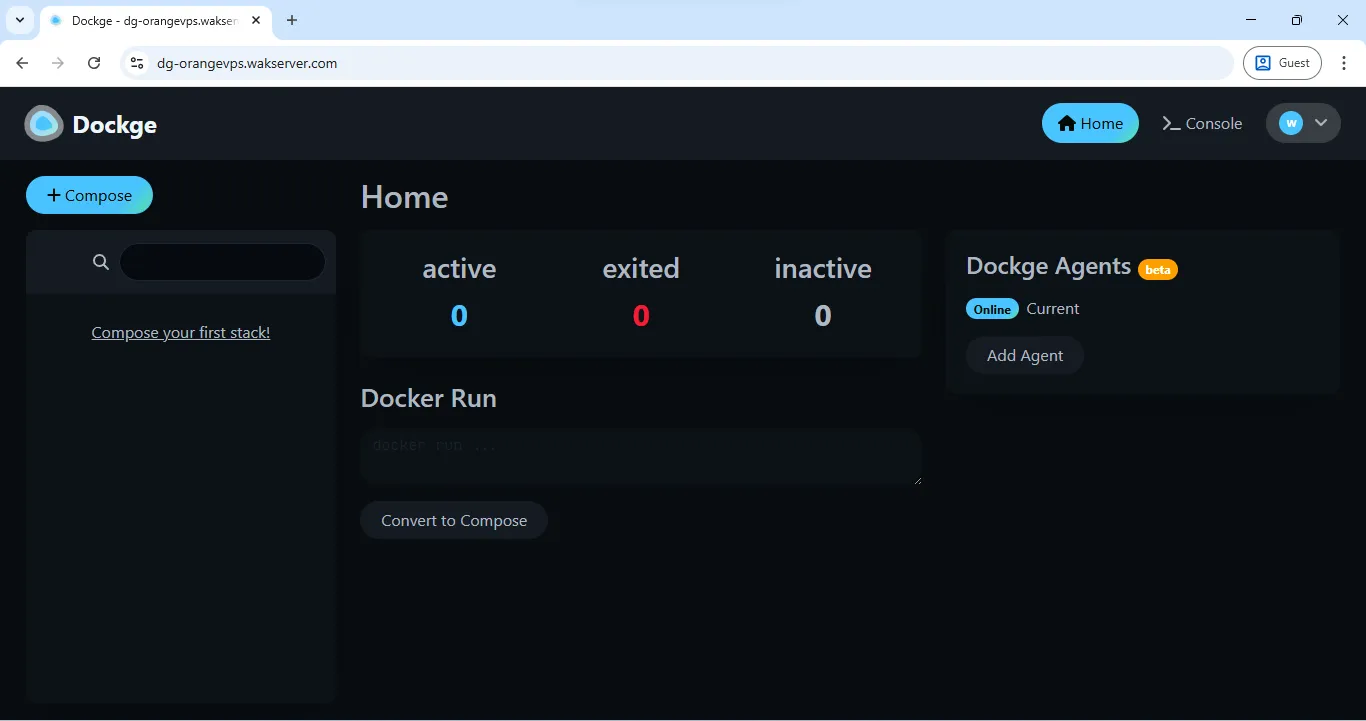Click the Add Agent button

(x=1023, y=355)
